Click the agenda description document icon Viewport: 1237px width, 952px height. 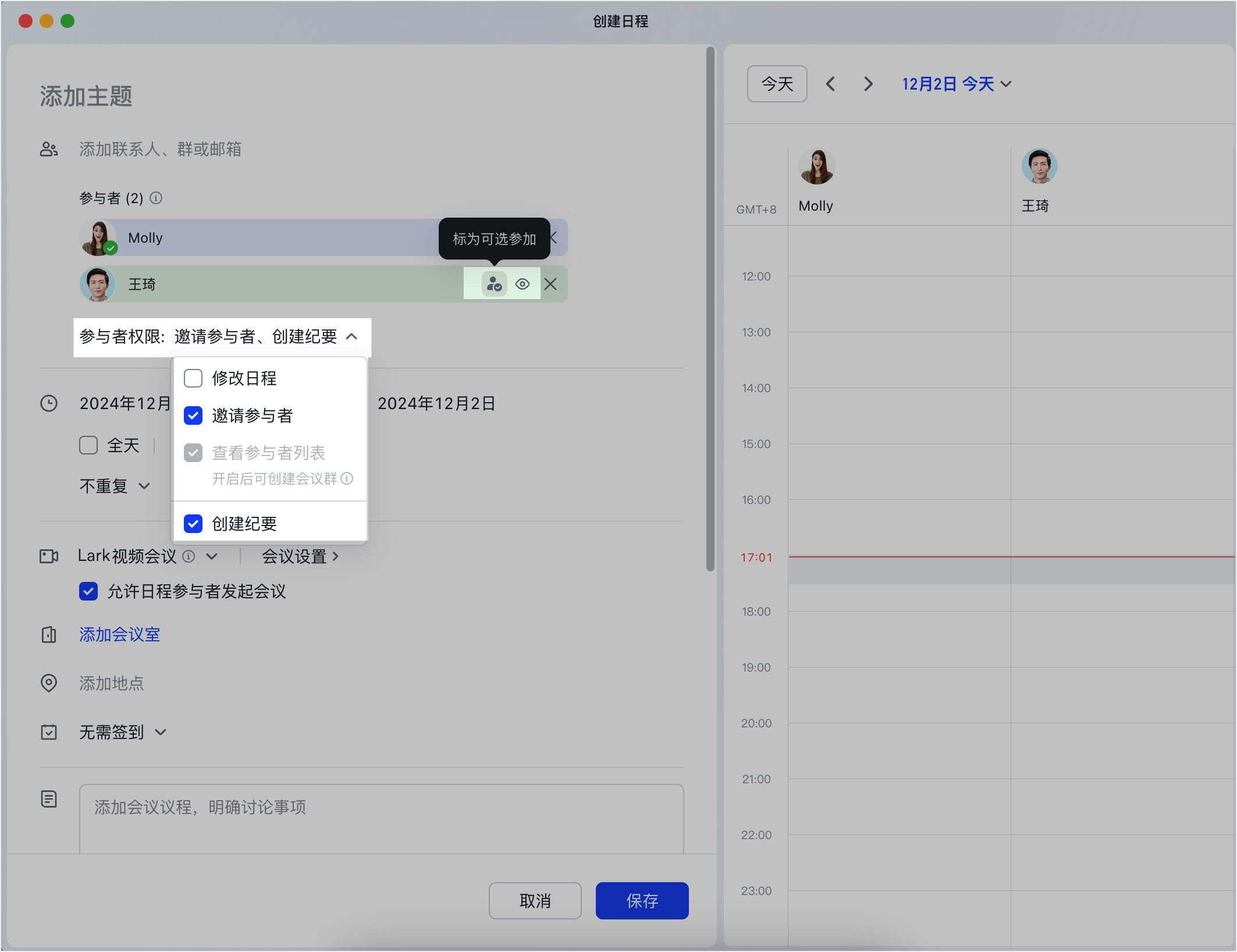[x=49, y=799]
